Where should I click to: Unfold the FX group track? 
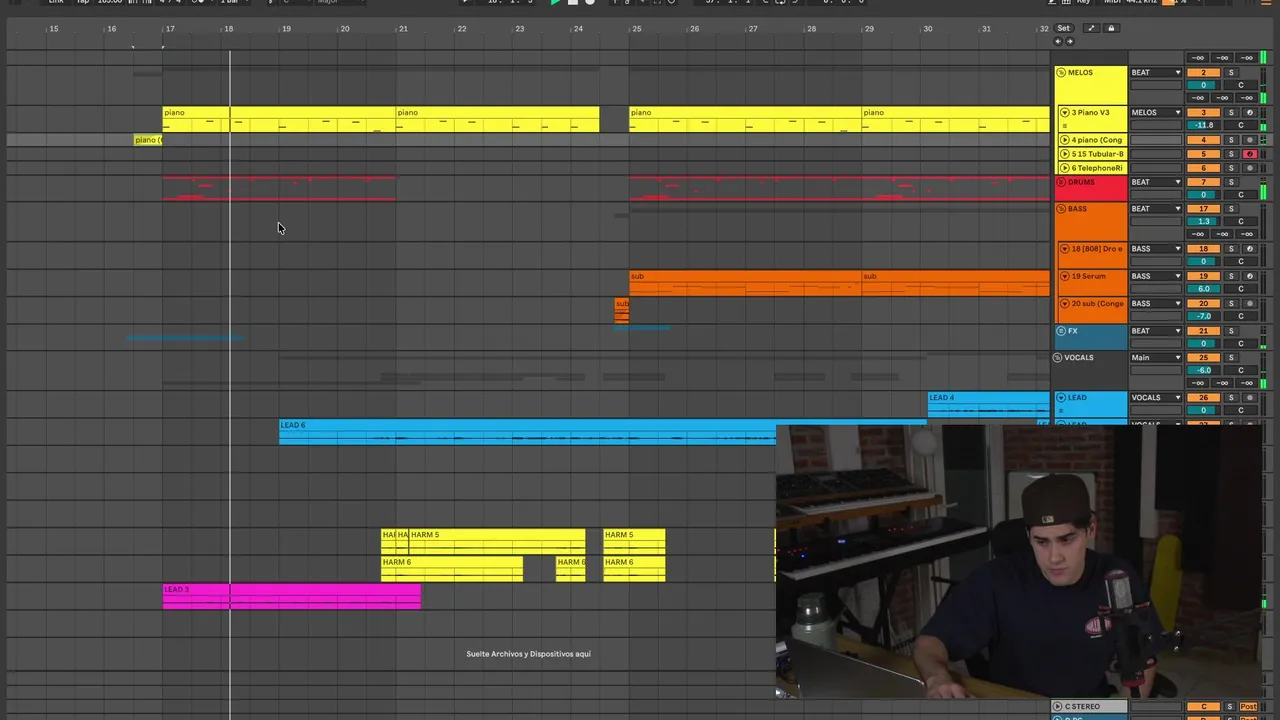coord(1061,331)
